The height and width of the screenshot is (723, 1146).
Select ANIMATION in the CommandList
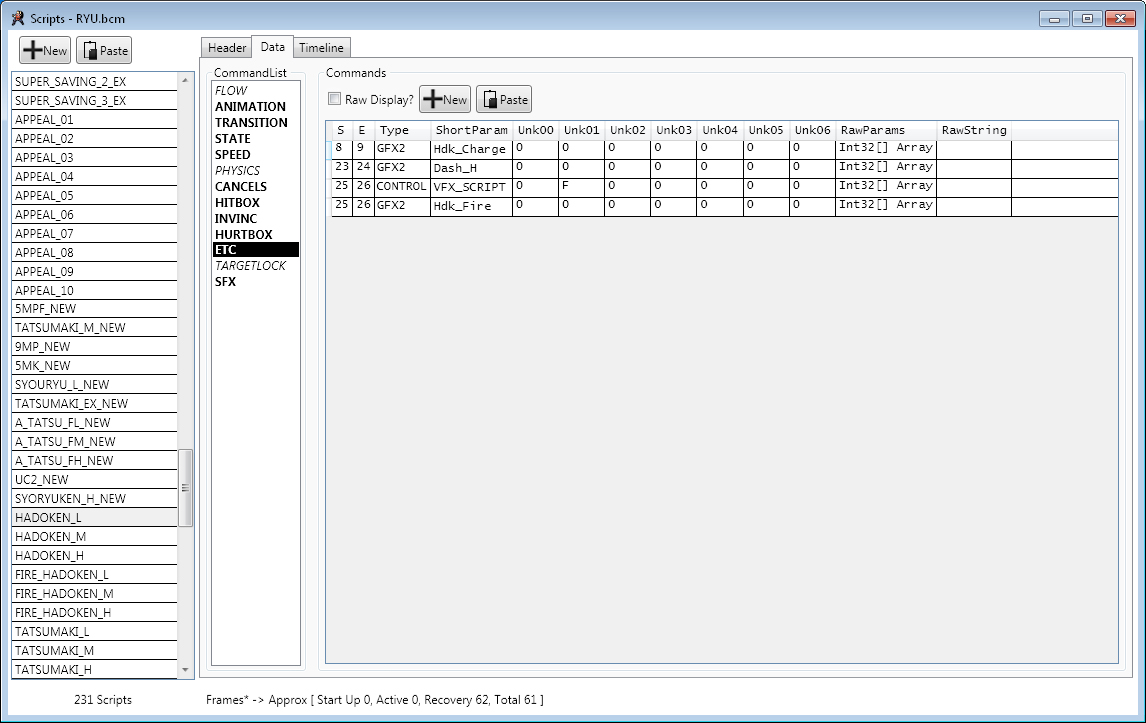[x=250, y=106]
